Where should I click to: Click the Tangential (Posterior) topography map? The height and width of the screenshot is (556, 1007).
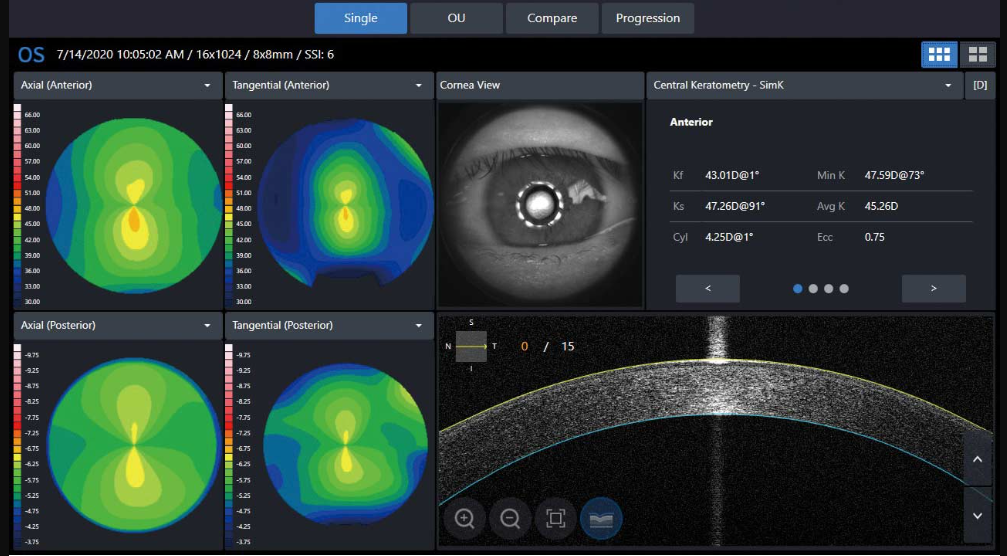pyautogui.click(x=346, y=446)
